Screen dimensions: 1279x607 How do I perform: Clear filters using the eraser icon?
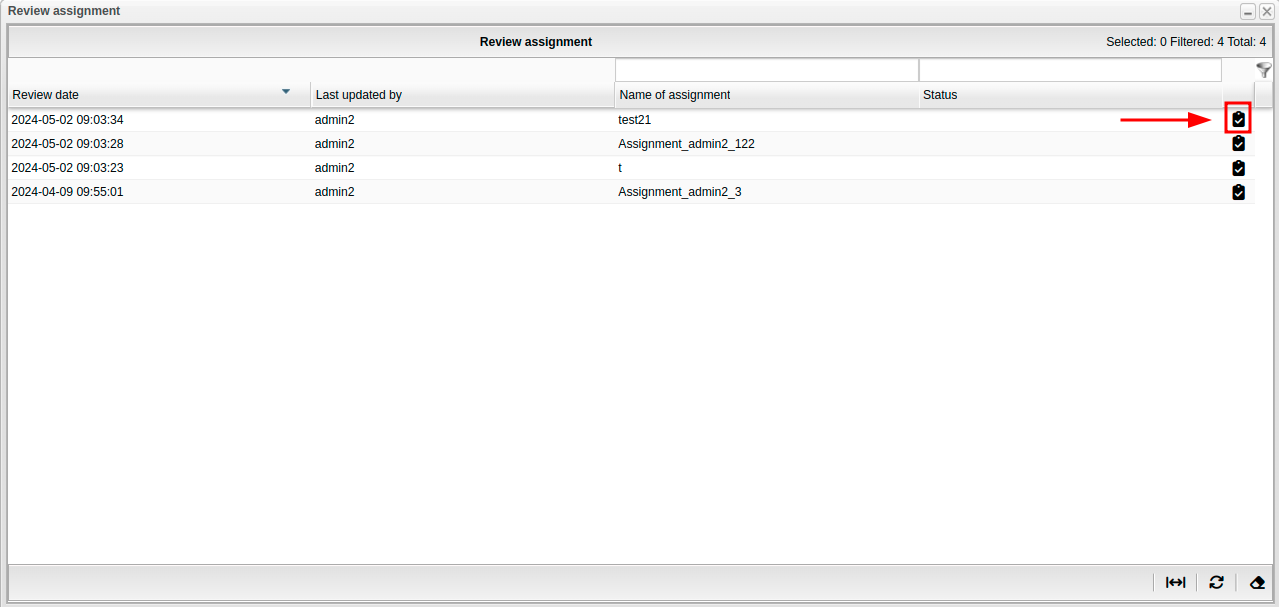(1257, 582)
